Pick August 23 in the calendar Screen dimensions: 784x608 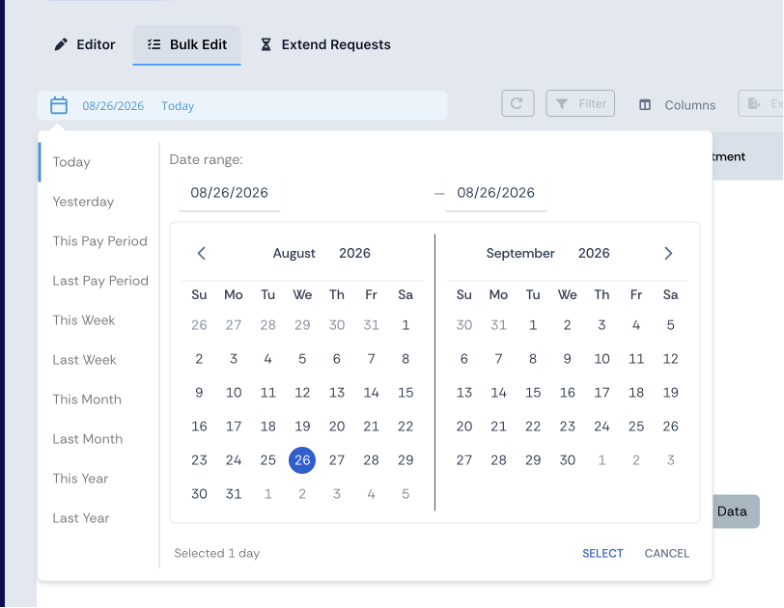tap(199, 460)
